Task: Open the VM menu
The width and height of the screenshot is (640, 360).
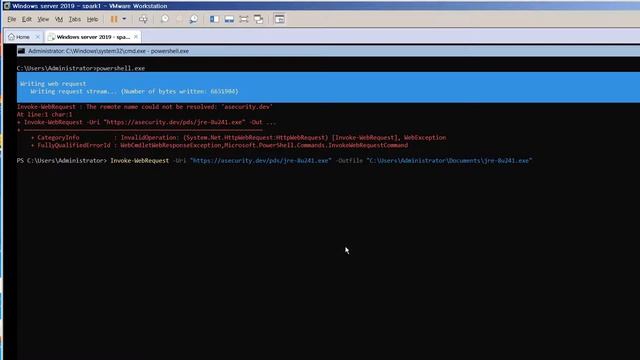Action: pos(59,19)
